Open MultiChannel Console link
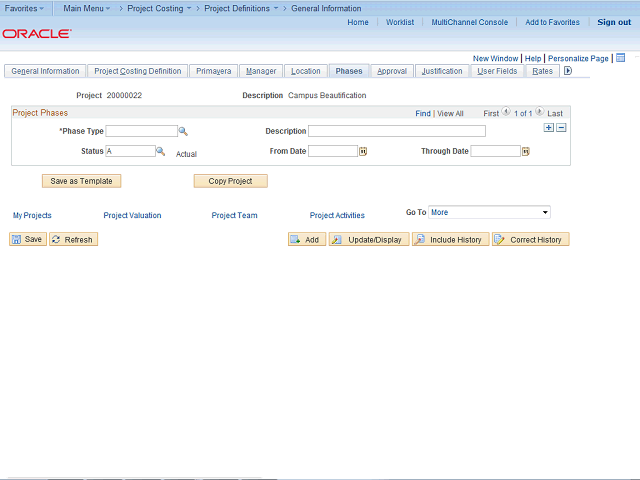640x480 pixels. (470, 22)
